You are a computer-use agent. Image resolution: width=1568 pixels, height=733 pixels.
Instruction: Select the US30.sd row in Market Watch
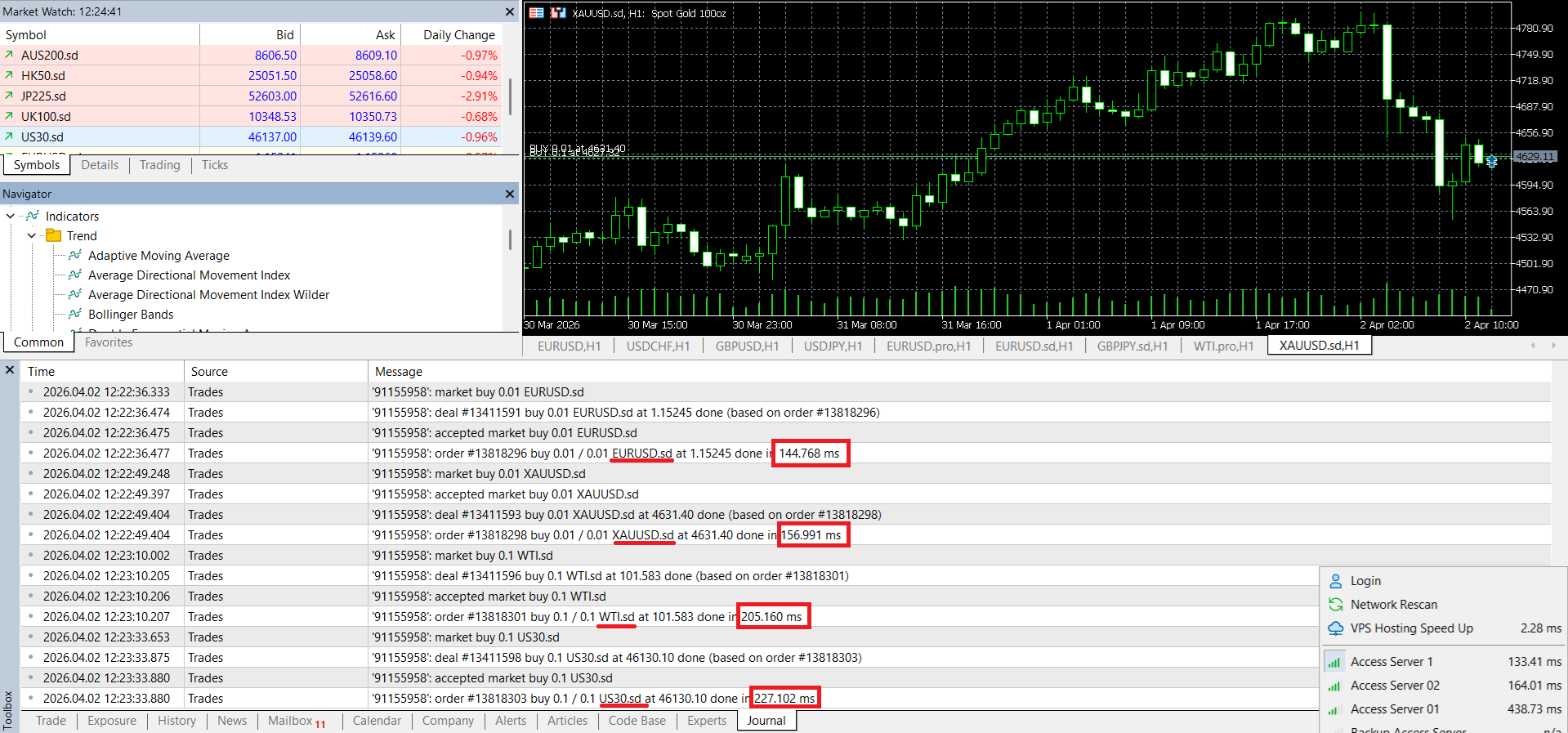tap(252, 136)
